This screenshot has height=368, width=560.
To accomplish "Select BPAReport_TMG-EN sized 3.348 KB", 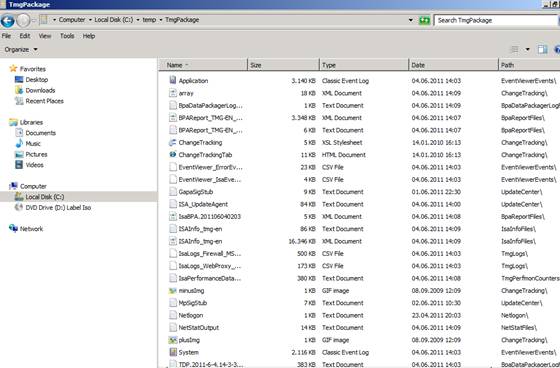I will (x=210, y=118).
